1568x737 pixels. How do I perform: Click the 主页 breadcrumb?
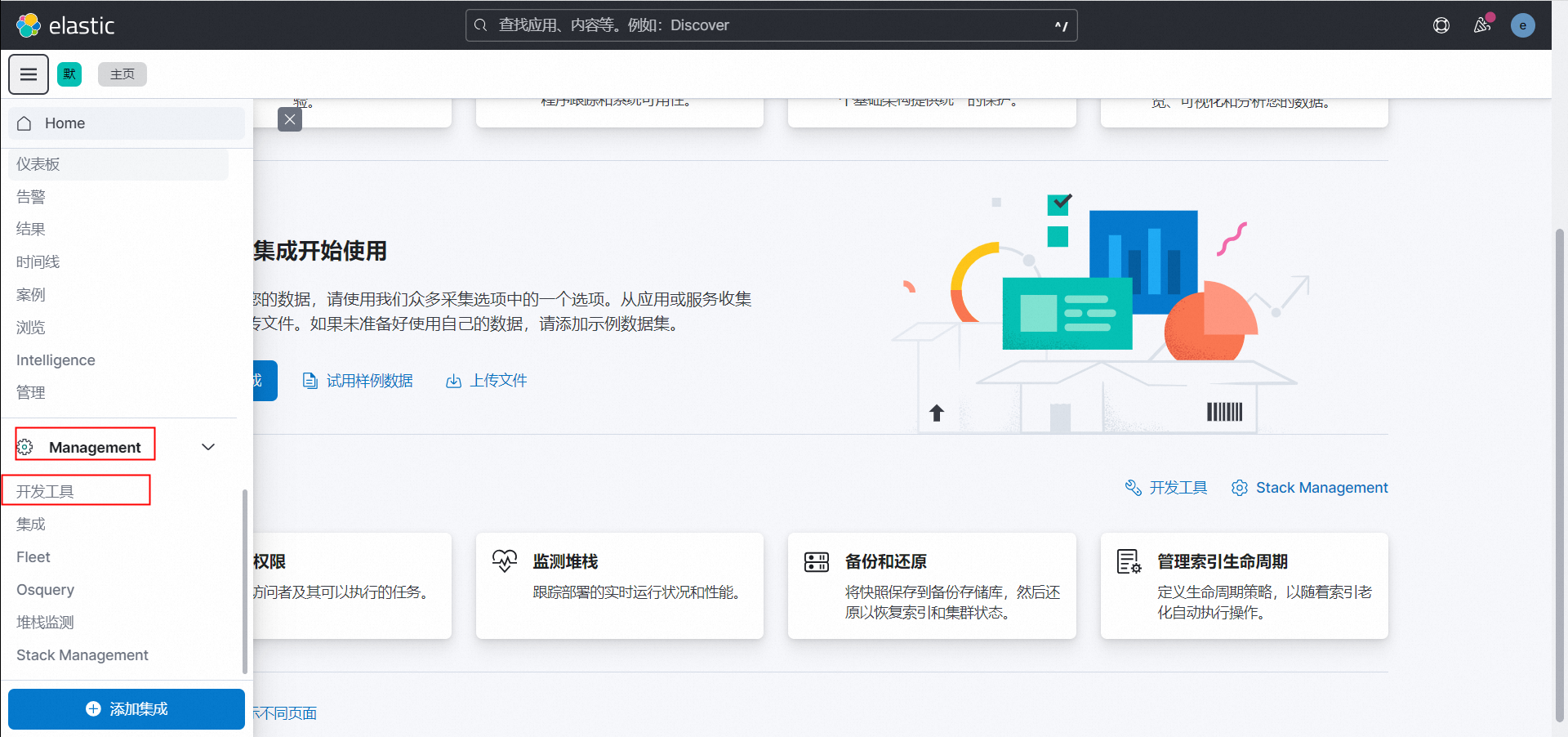pos(122,74)
